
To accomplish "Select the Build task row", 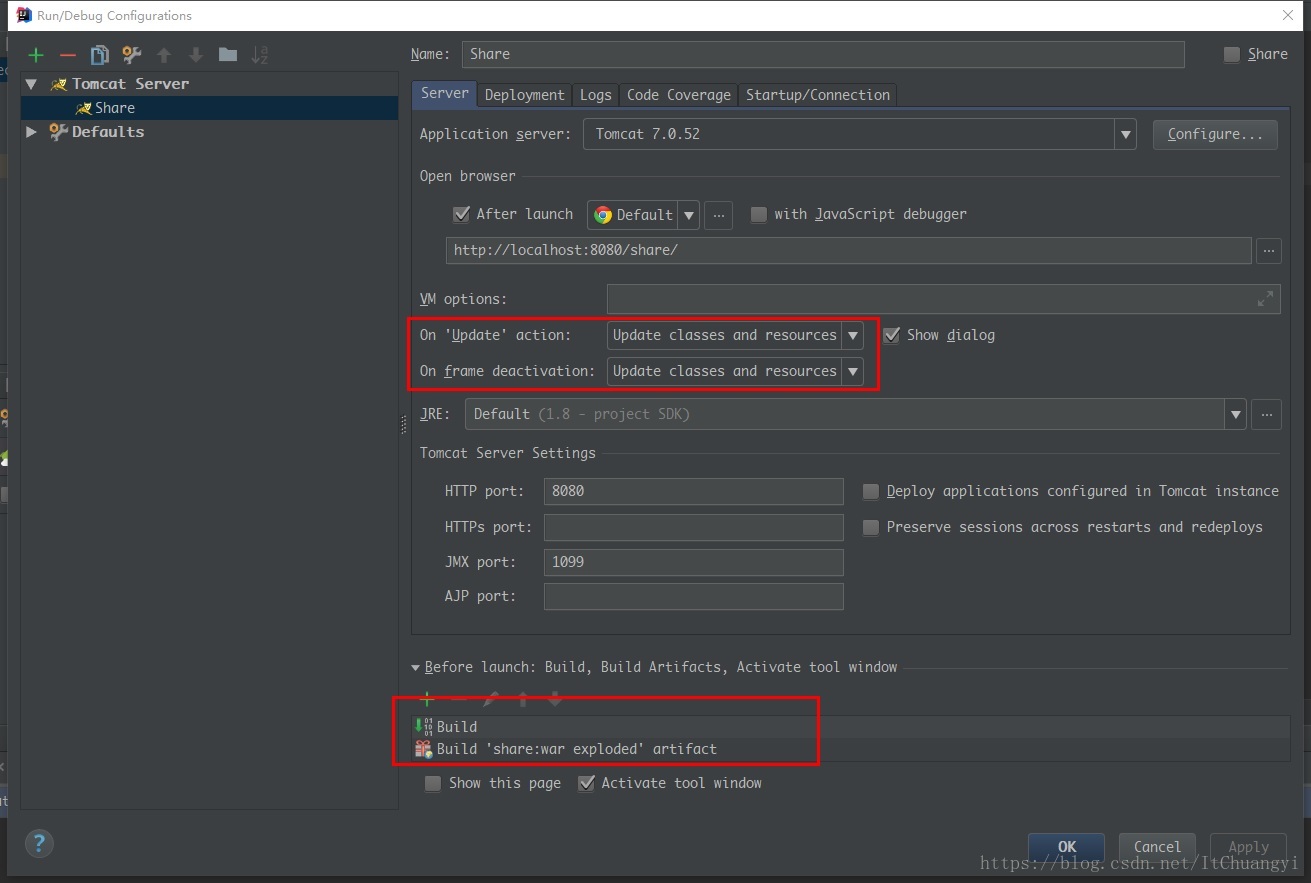I will pos(851,727).
